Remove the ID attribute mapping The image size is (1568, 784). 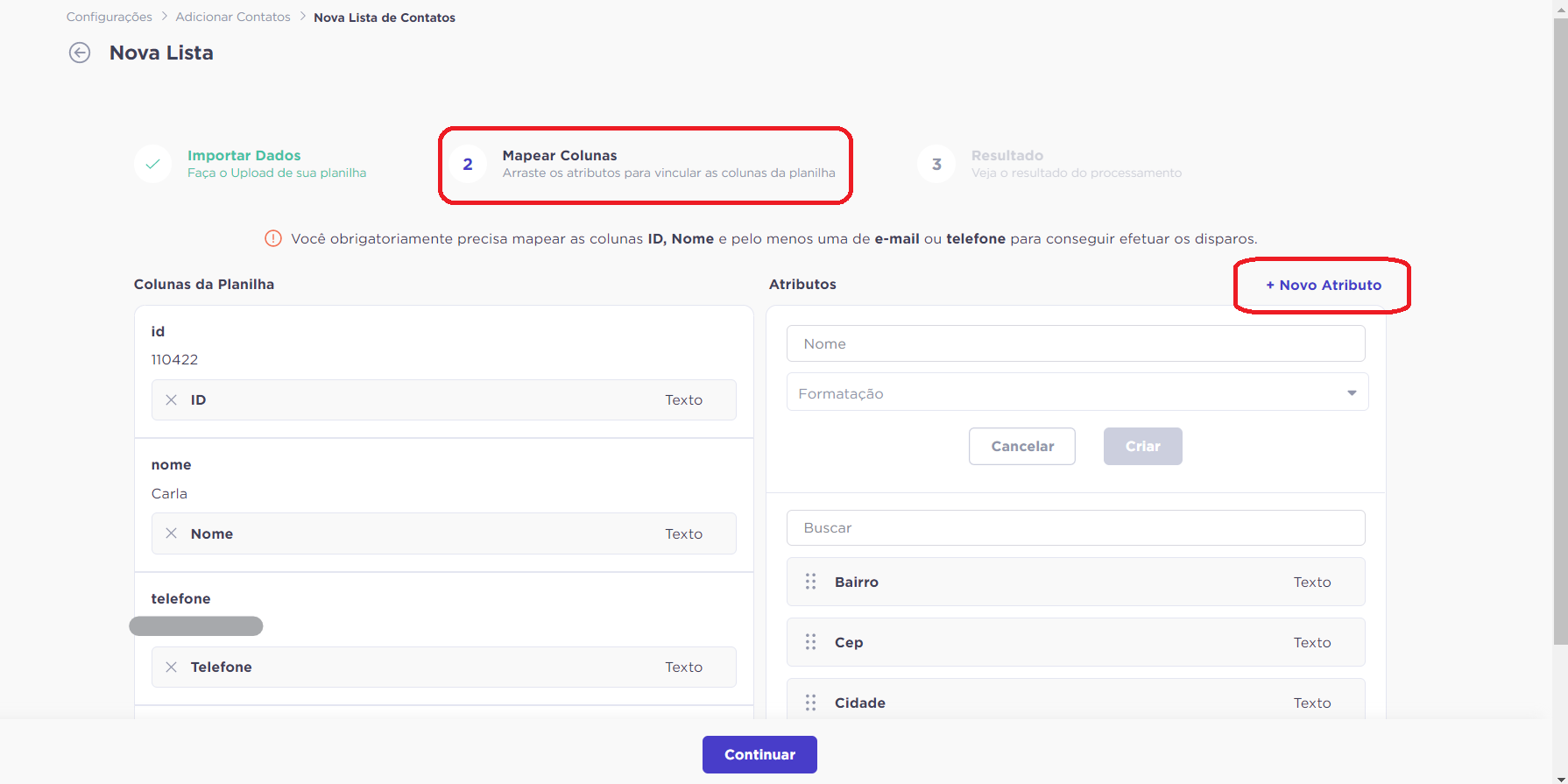click(172, 399)
